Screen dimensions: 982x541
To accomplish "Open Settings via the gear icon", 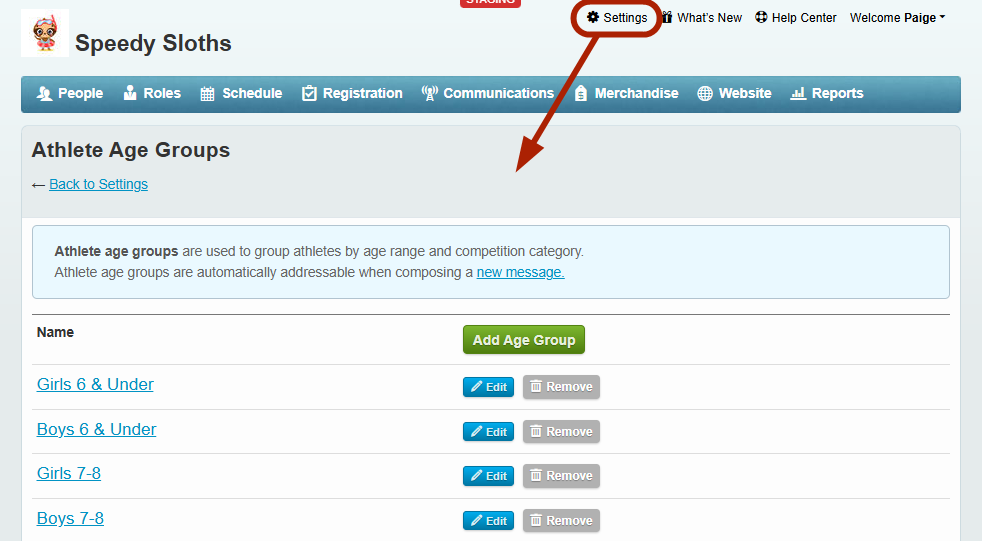I will click(x=592, y=18).
